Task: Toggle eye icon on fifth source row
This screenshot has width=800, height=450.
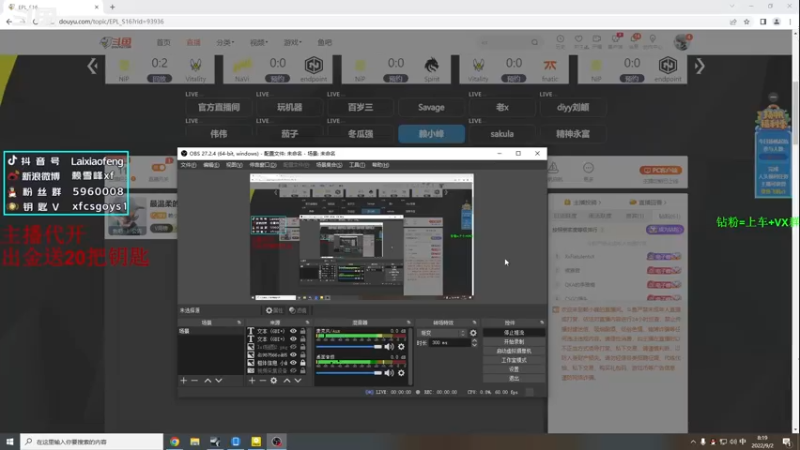Action: [293, 363]
